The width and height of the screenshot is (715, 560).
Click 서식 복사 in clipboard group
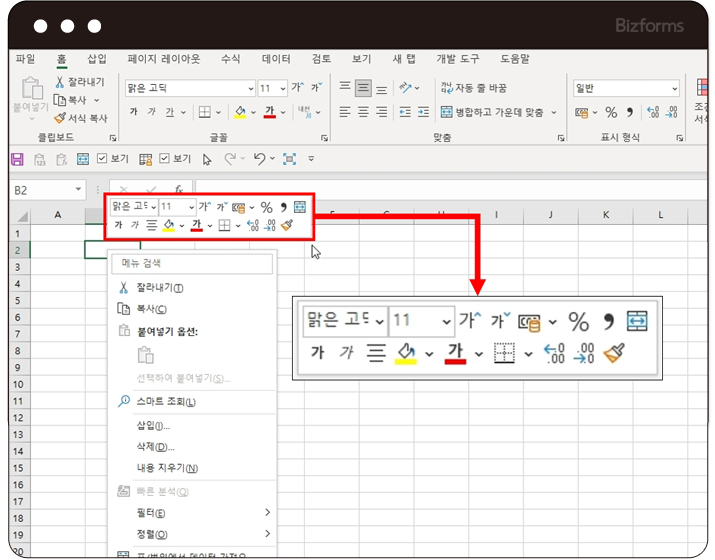(x=80, y=117)
